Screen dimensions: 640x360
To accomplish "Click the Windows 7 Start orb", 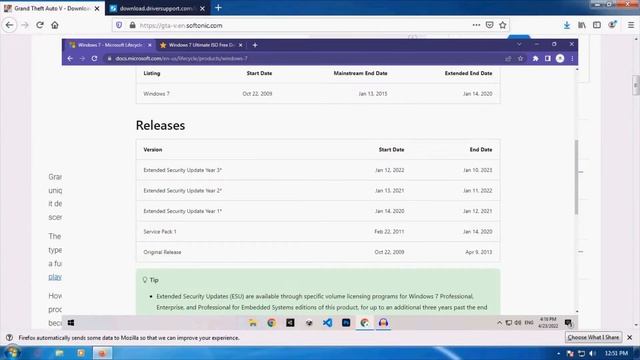I will tap(12, 353).
